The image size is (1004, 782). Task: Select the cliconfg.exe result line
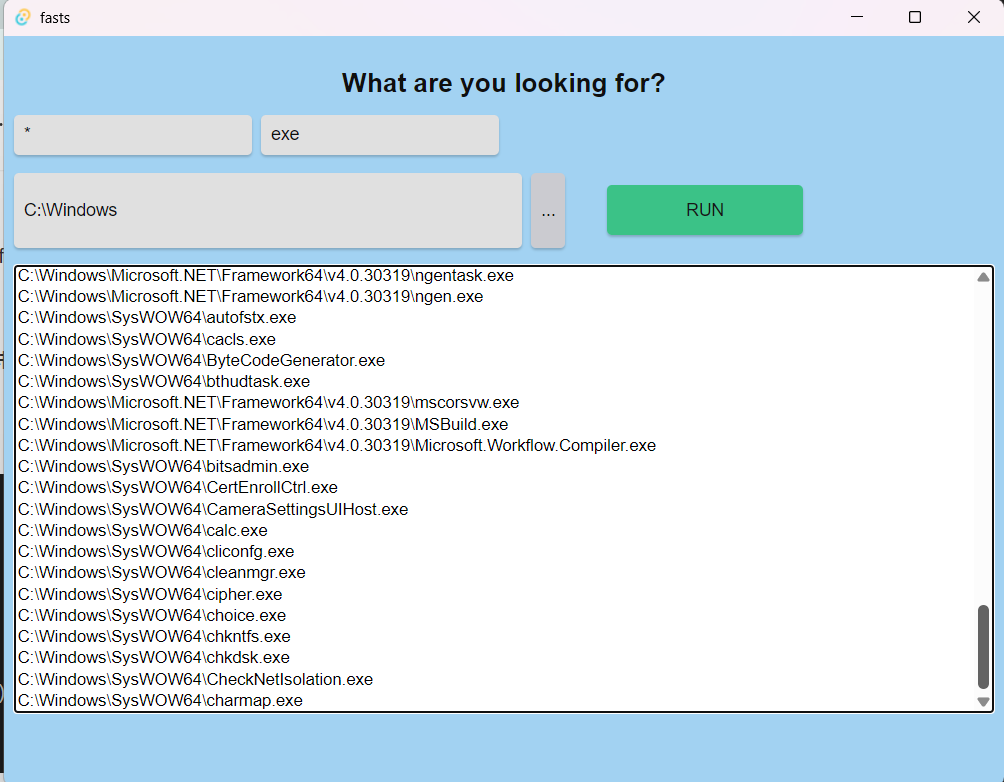point(156,552)
